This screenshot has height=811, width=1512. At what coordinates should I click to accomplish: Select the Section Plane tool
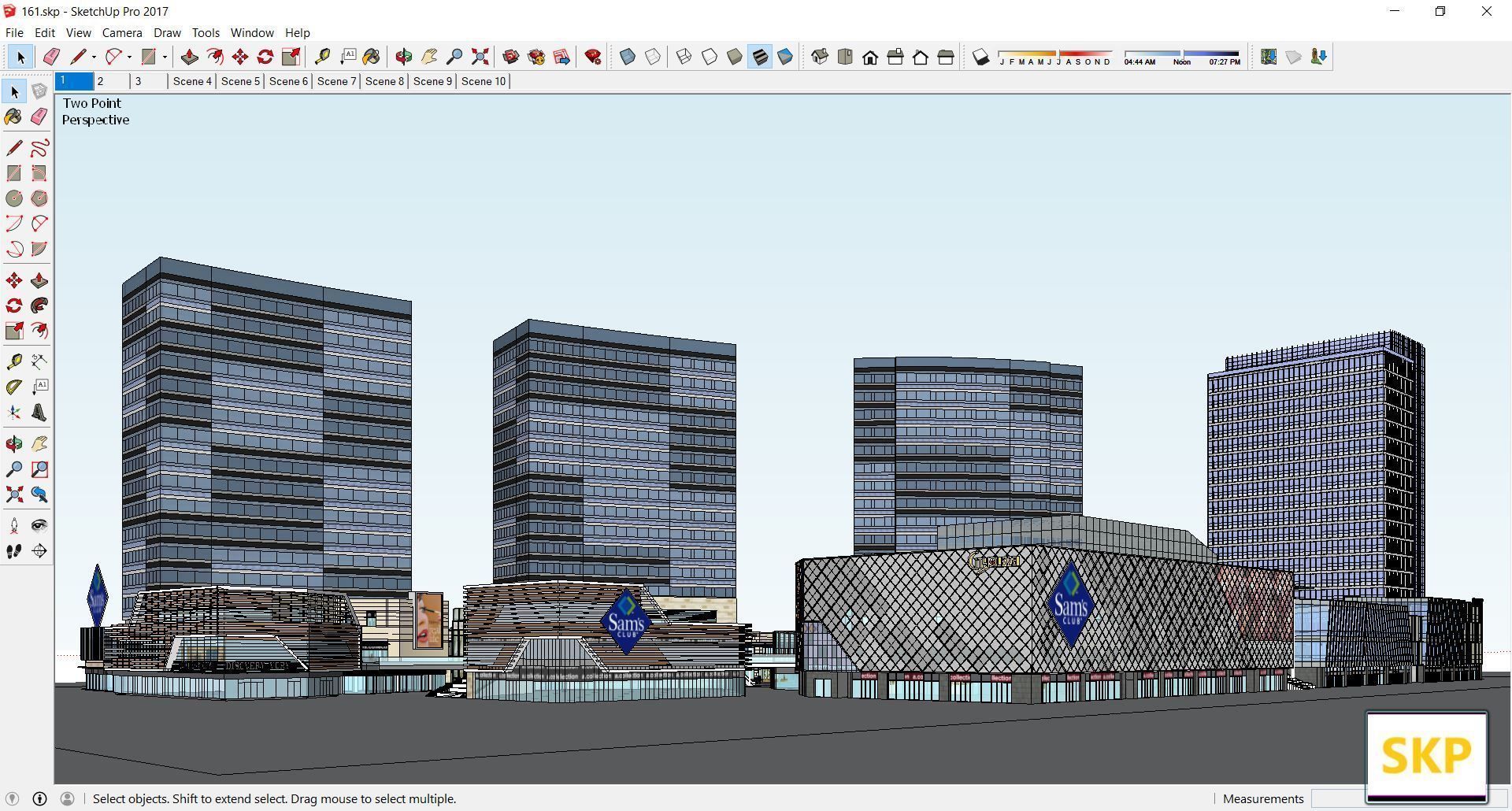(39, 551)
